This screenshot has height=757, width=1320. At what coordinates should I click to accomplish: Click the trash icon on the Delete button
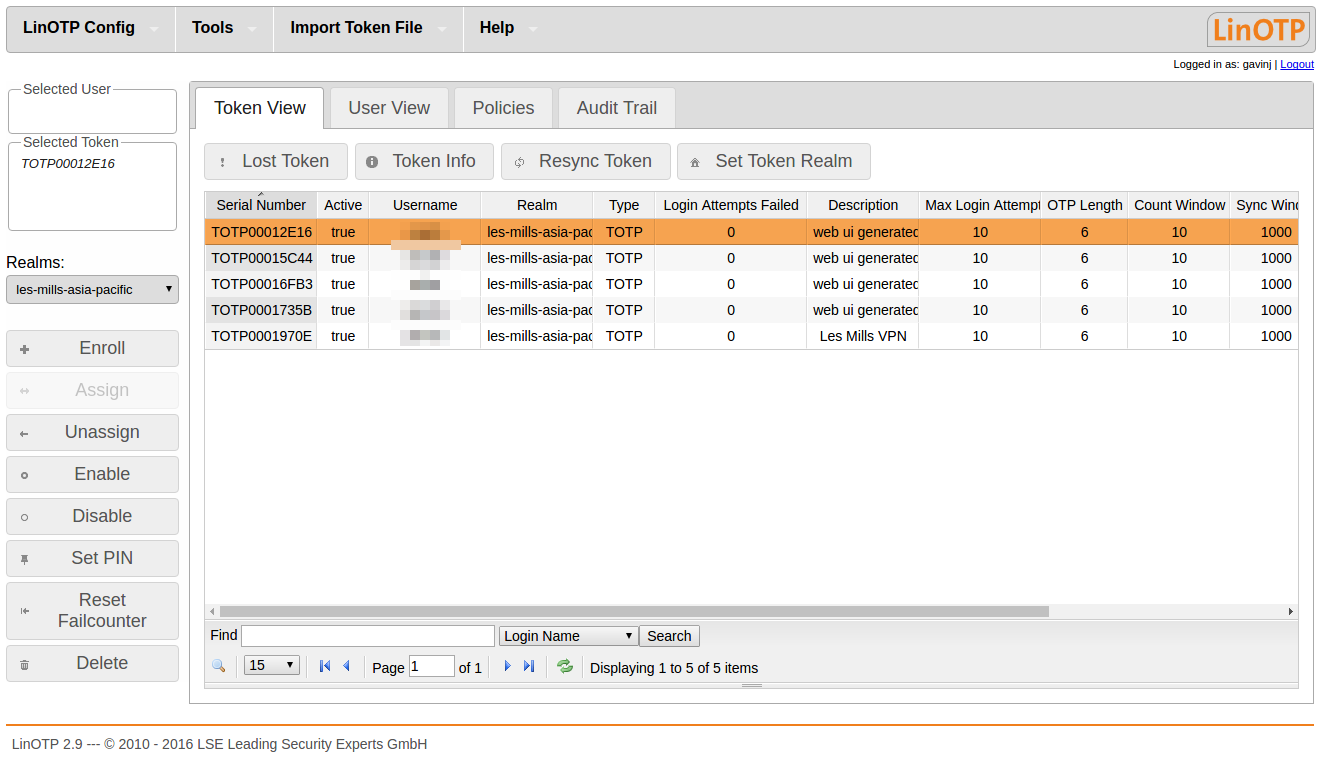[x=23, y=663]
